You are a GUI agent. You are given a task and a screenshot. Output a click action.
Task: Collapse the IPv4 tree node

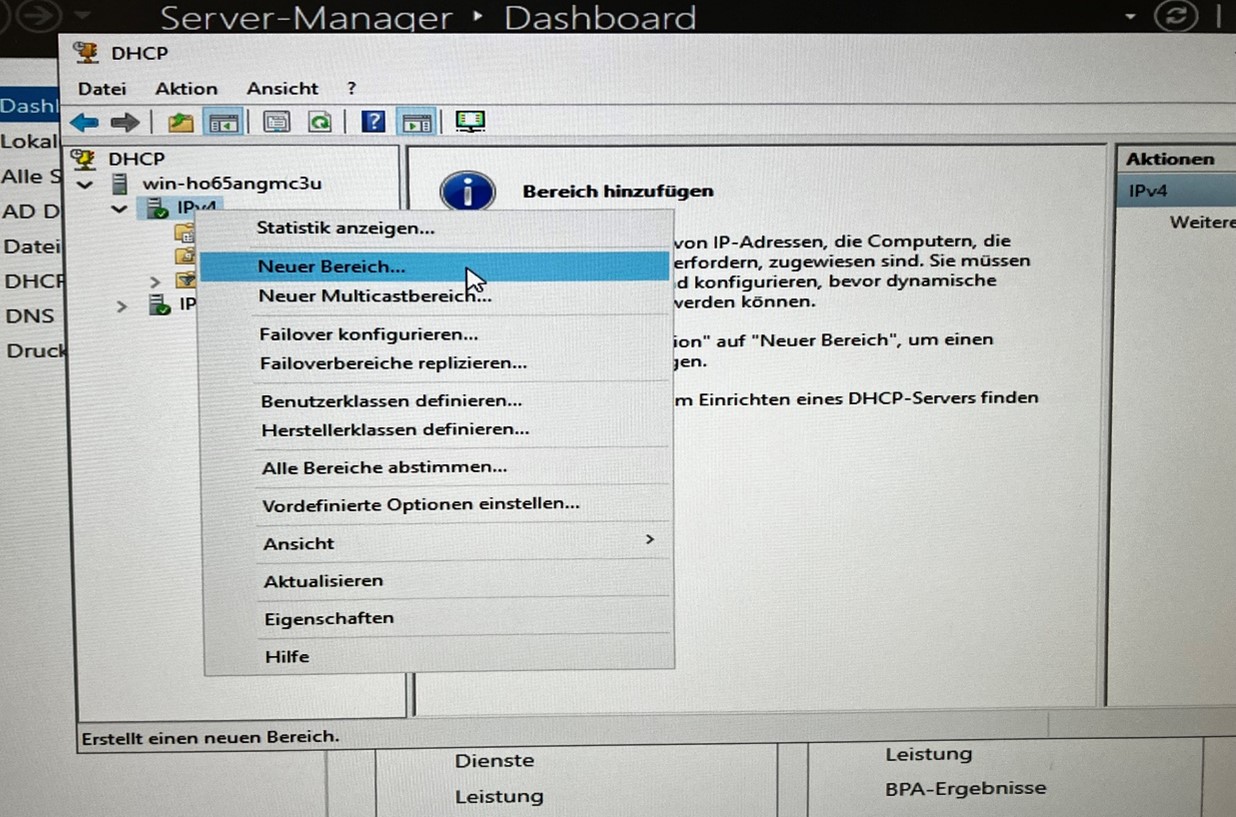click(x=119, y=209)
